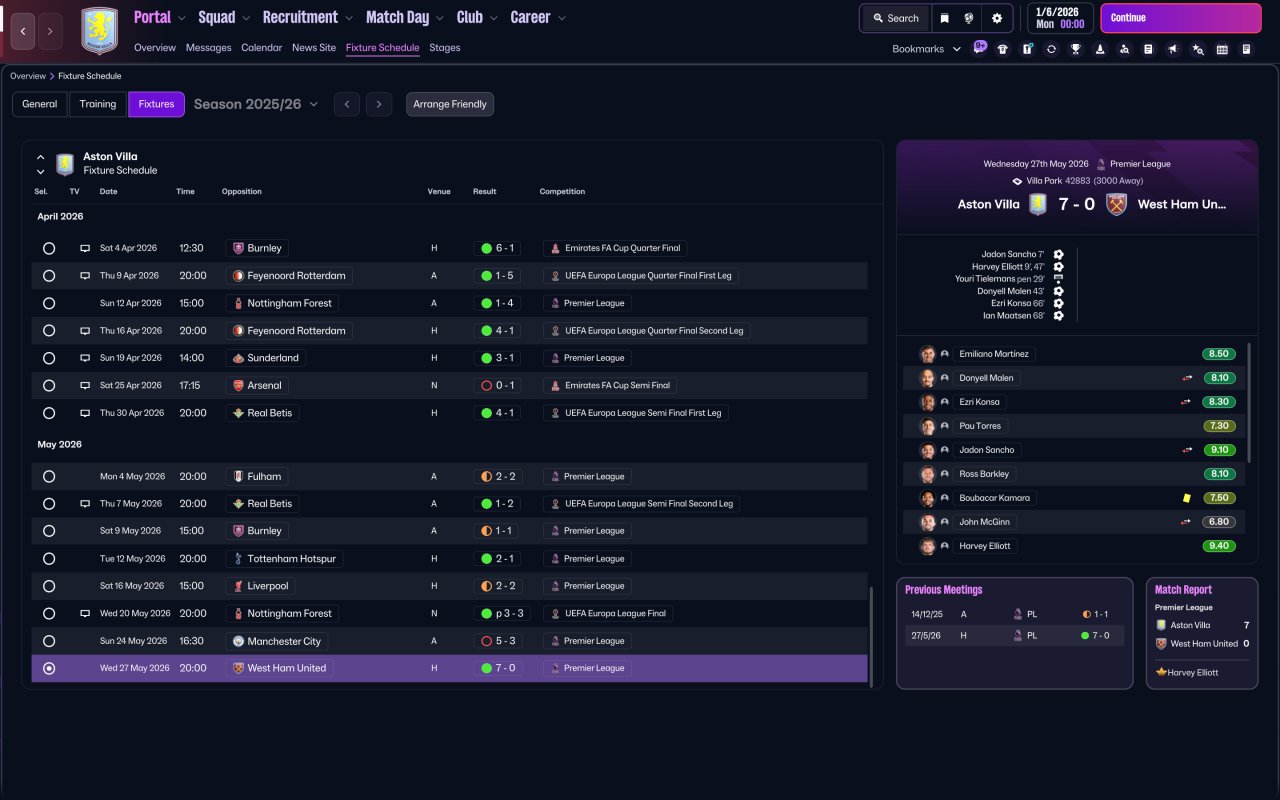Click the shirt icon in the bookmarks bar
1280x800 pixels.
(1003, 49)
